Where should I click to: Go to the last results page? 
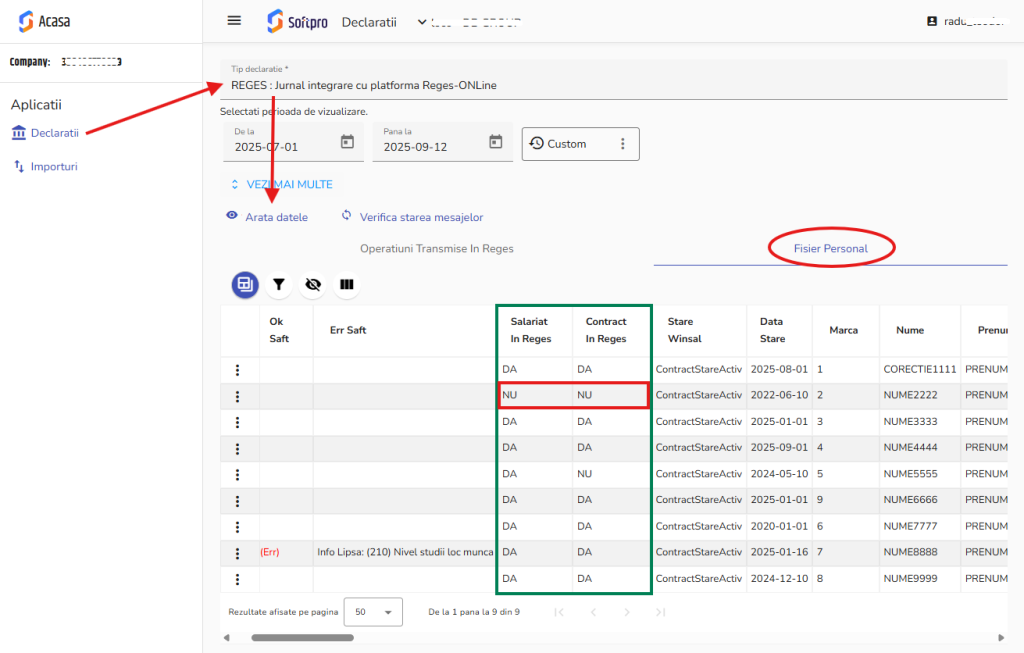point(661,612)
